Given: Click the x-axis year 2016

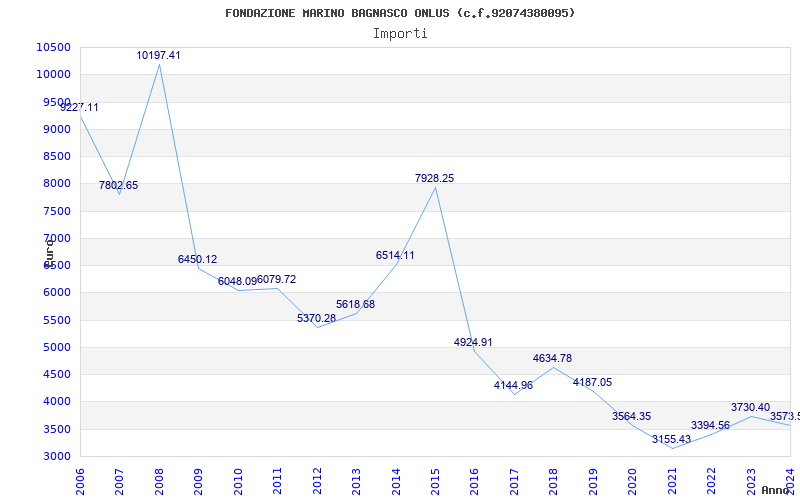Looking at the screenshot, I should pyautogui.click(x=474, y=481).
